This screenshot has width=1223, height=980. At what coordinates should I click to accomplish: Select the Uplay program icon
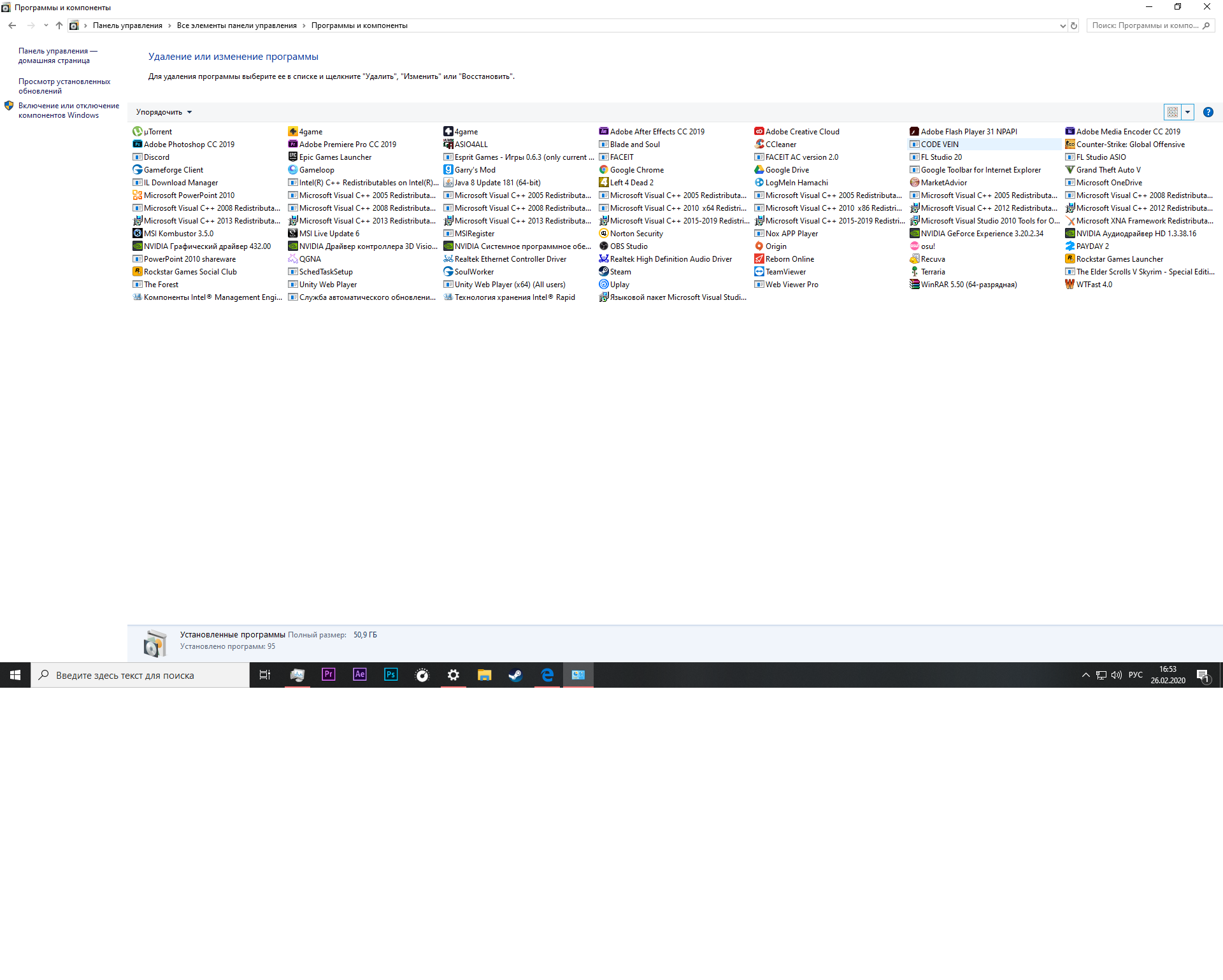click(603, 285)
